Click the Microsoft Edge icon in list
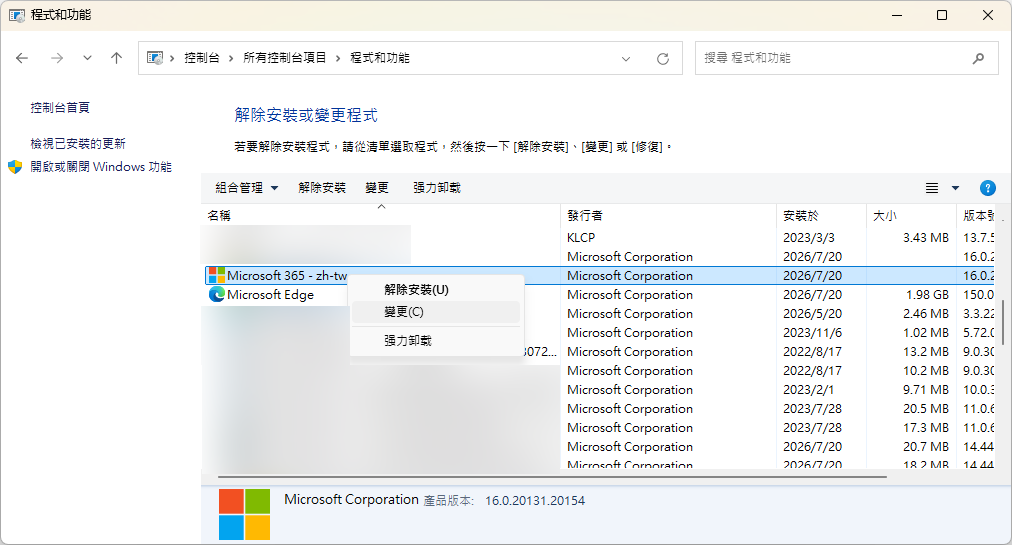This screenshot has height=545, width=1012. 217,294
